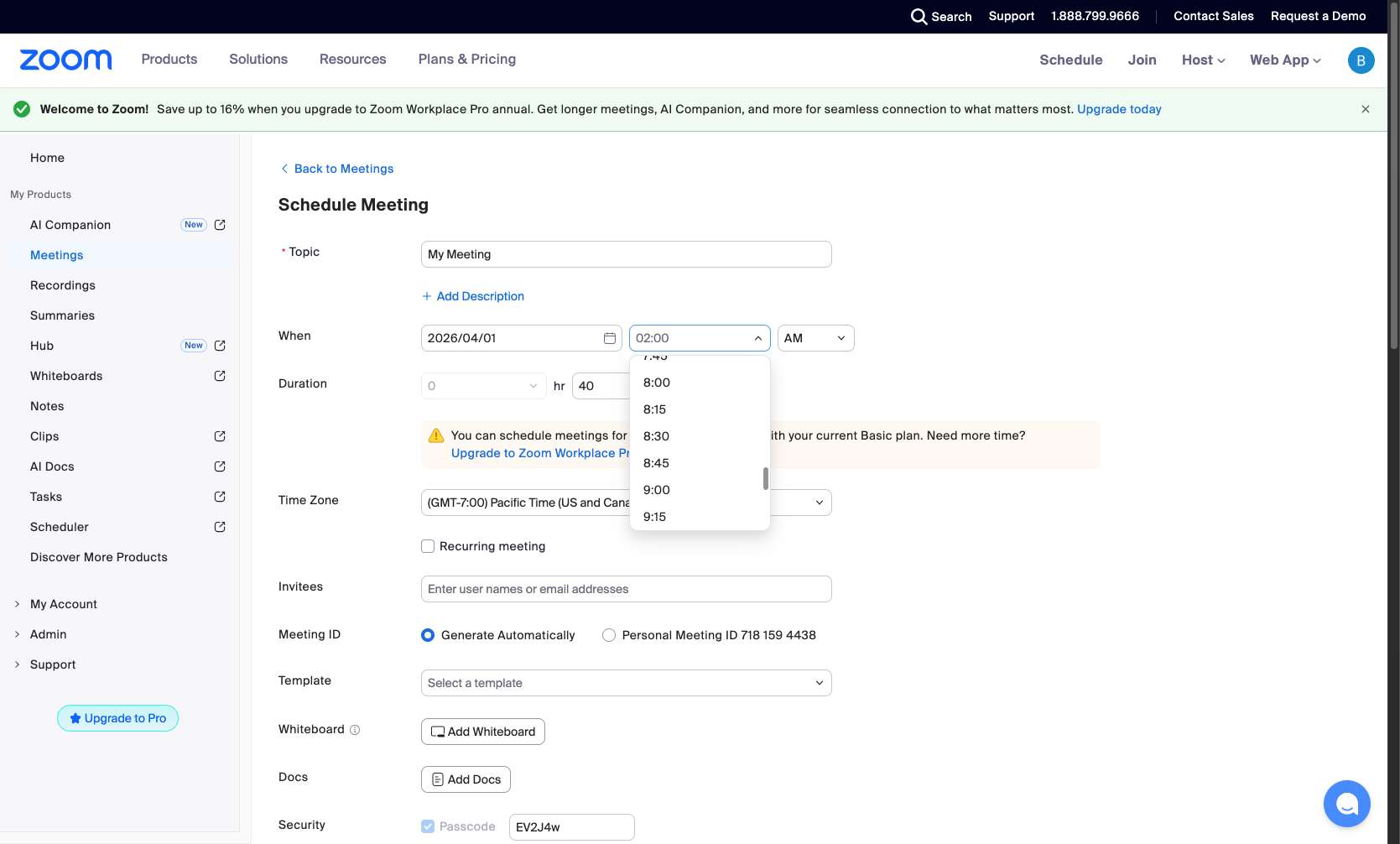Choose 8:15 from time list
This screenshot has height=844, width=1400.
pos(700,409)
